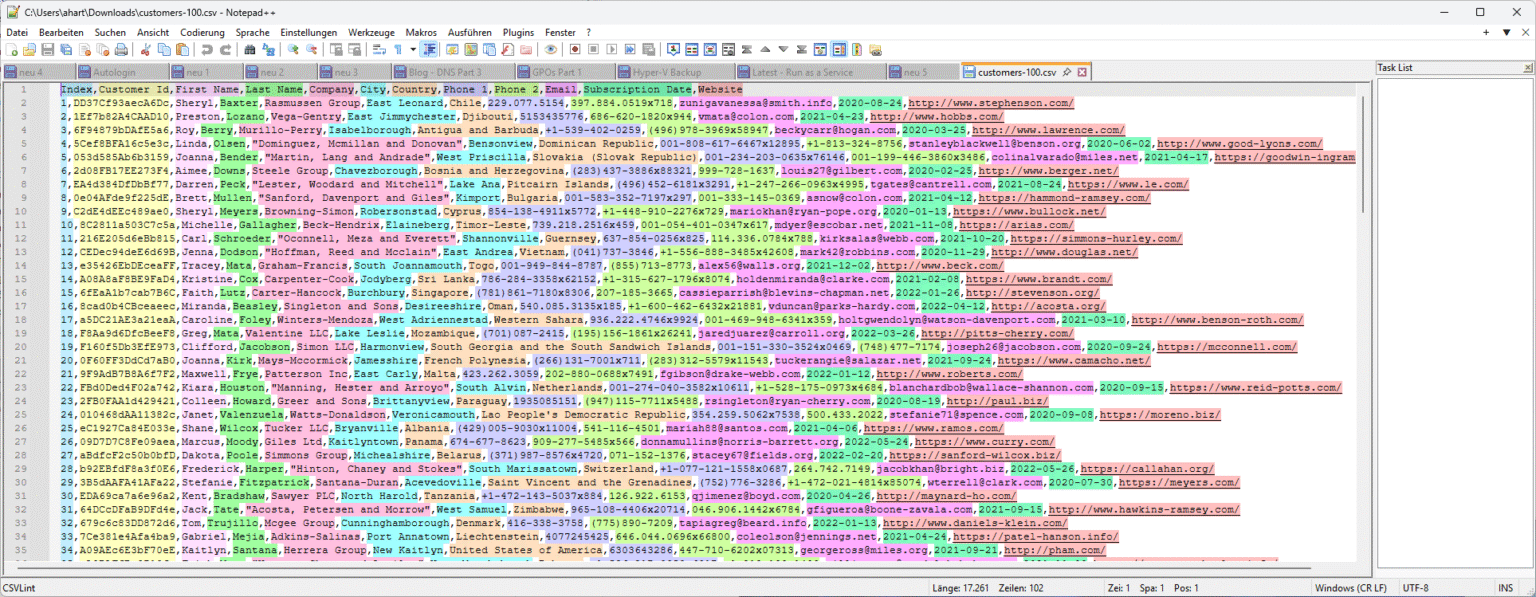Click CSVLint in the status bar

tap(17, 588)
